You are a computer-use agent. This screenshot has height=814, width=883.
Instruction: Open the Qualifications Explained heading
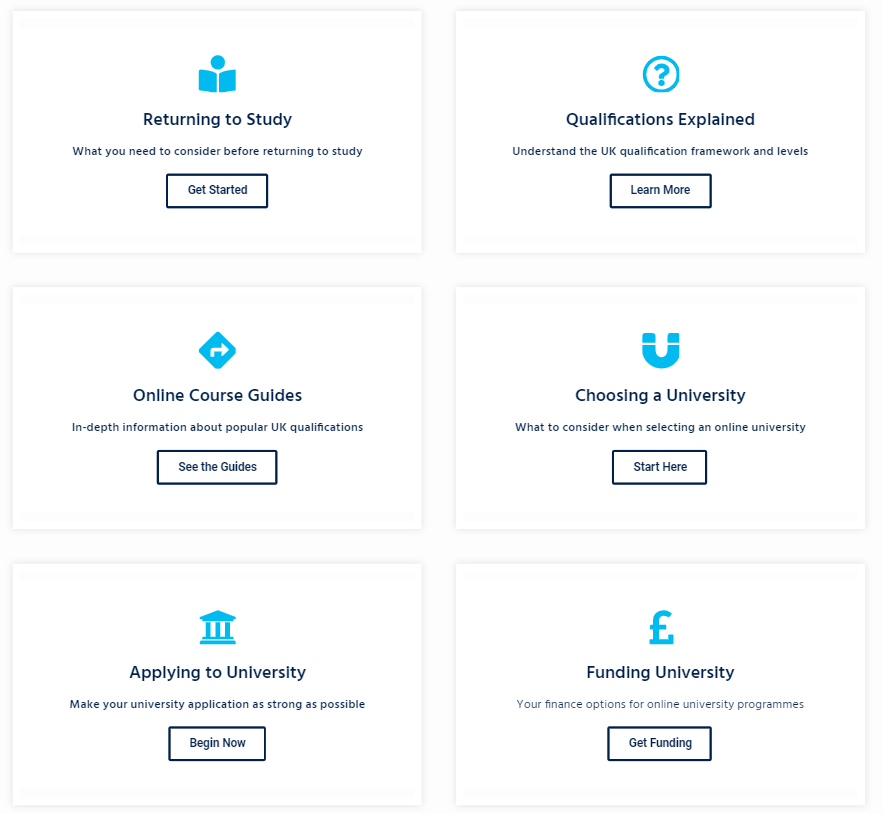(660, 119)
